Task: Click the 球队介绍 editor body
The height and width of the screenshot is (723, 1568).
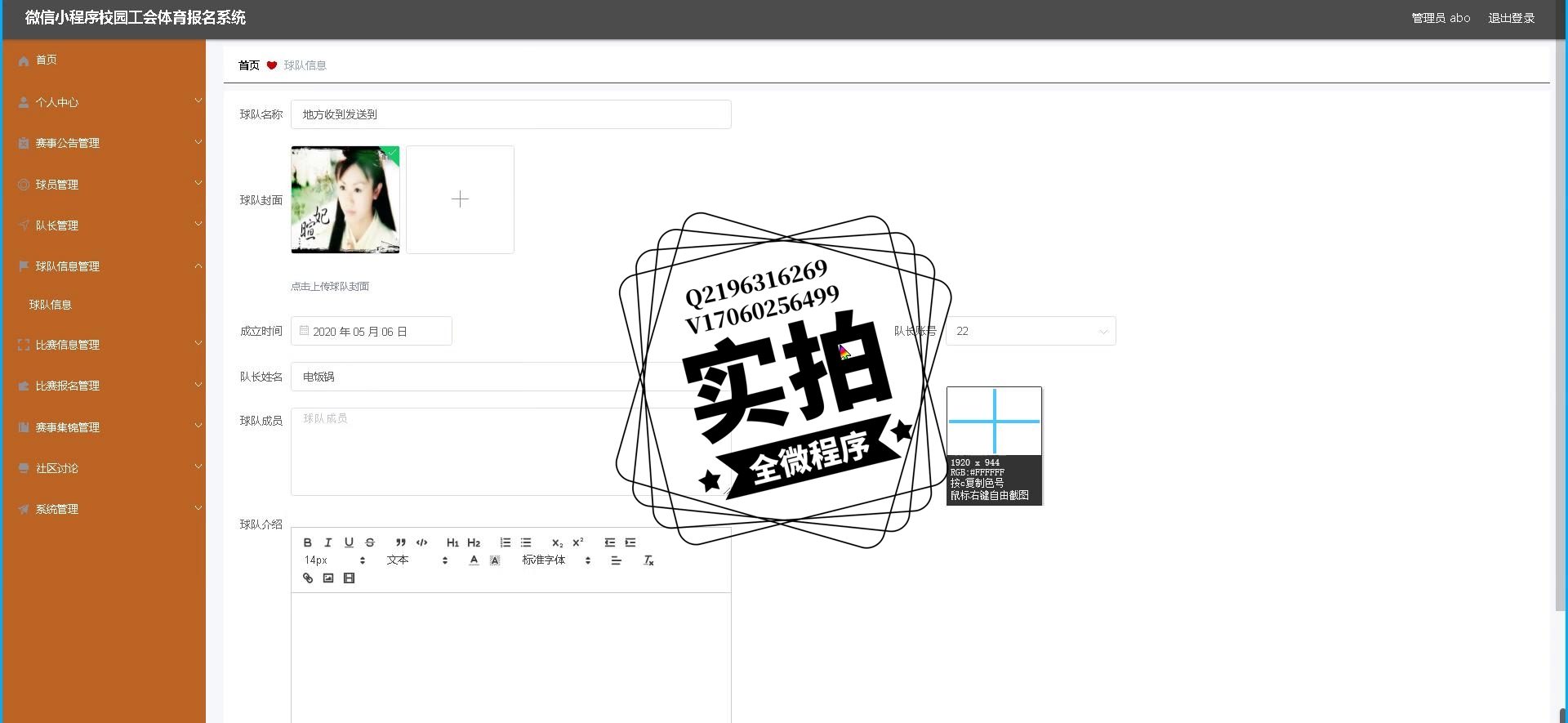Action: tap(511, 658)
